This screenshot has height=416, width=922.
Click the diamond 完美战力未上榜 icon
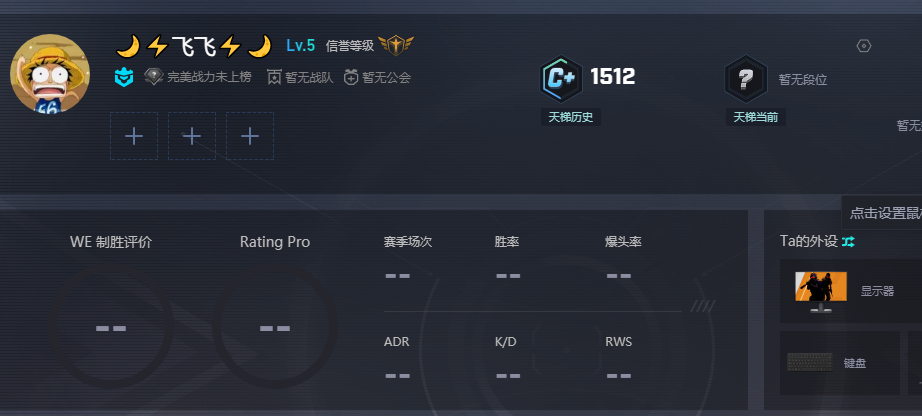coord(153,77)
